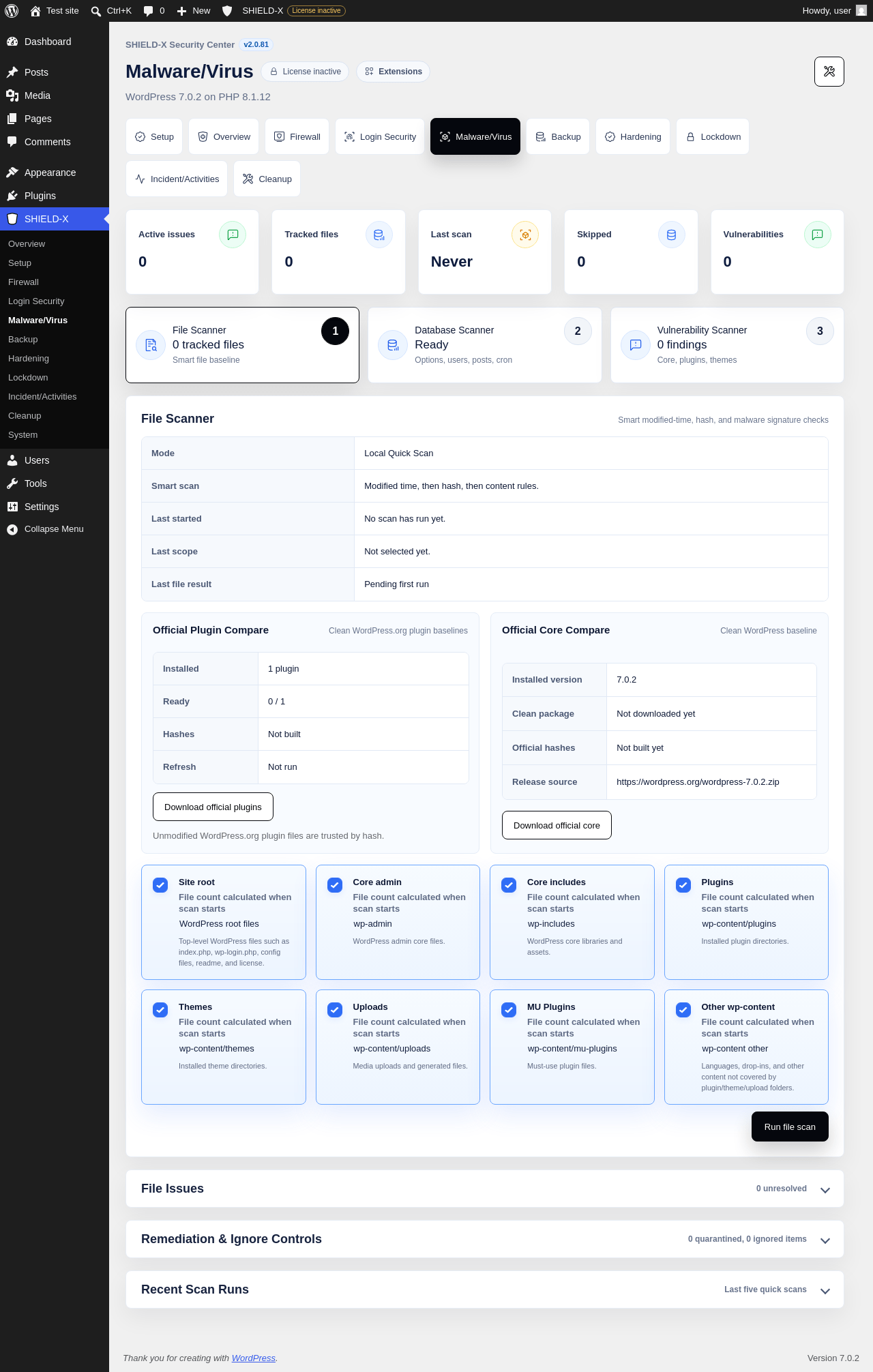Click the Appearance brush icon in sidebar
Screen dimensions: 873x1372
click(x=12, y=173)
